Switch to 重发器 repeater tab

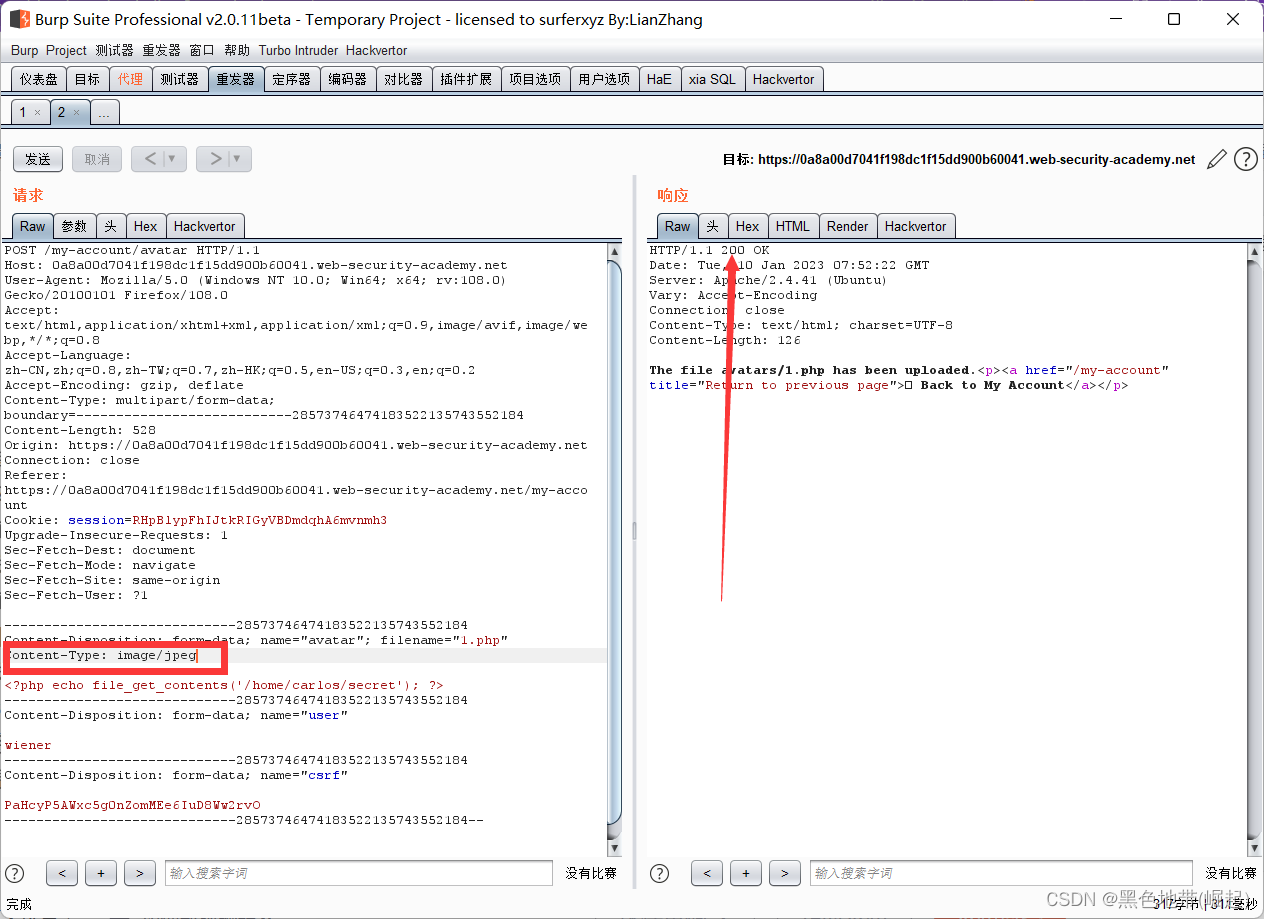pos(236,79)
